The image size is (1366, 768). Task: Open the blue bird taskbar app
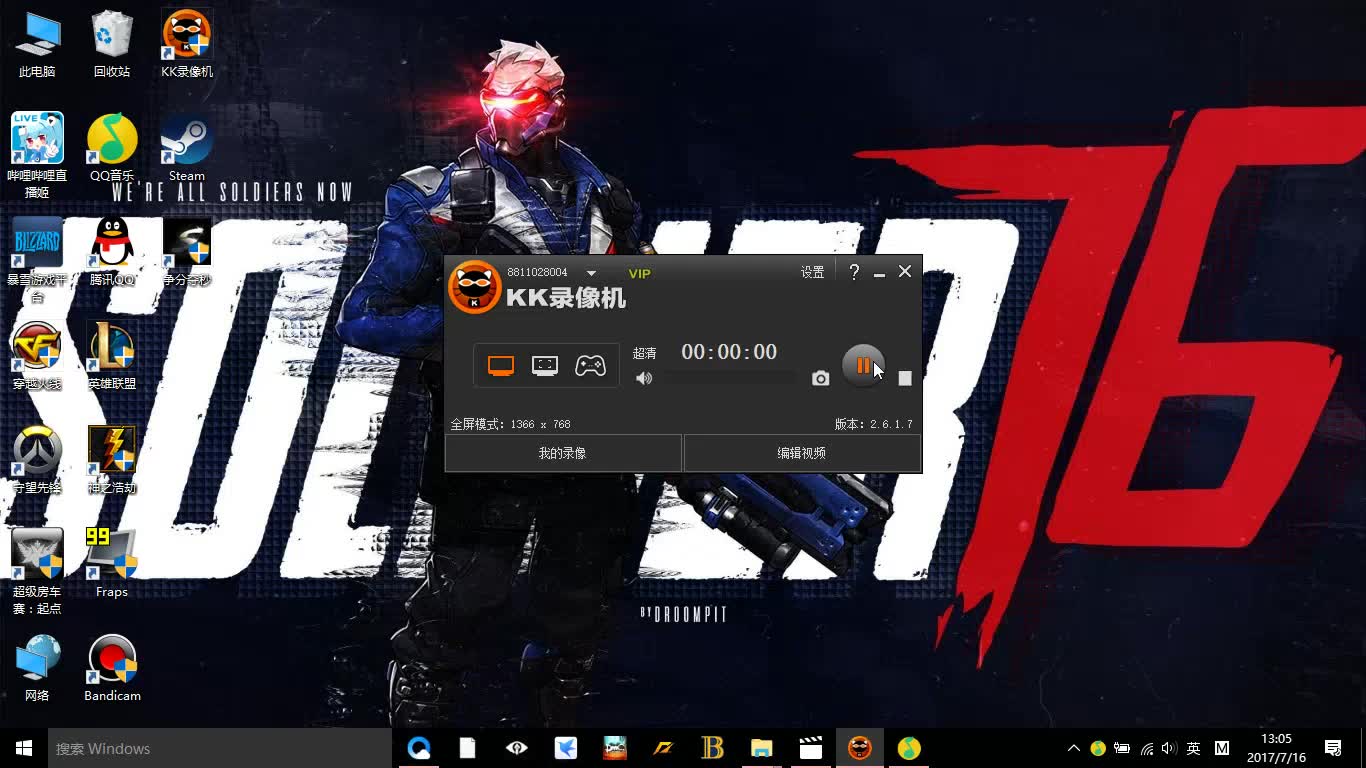pyautogui.click(x=565, y=748)
